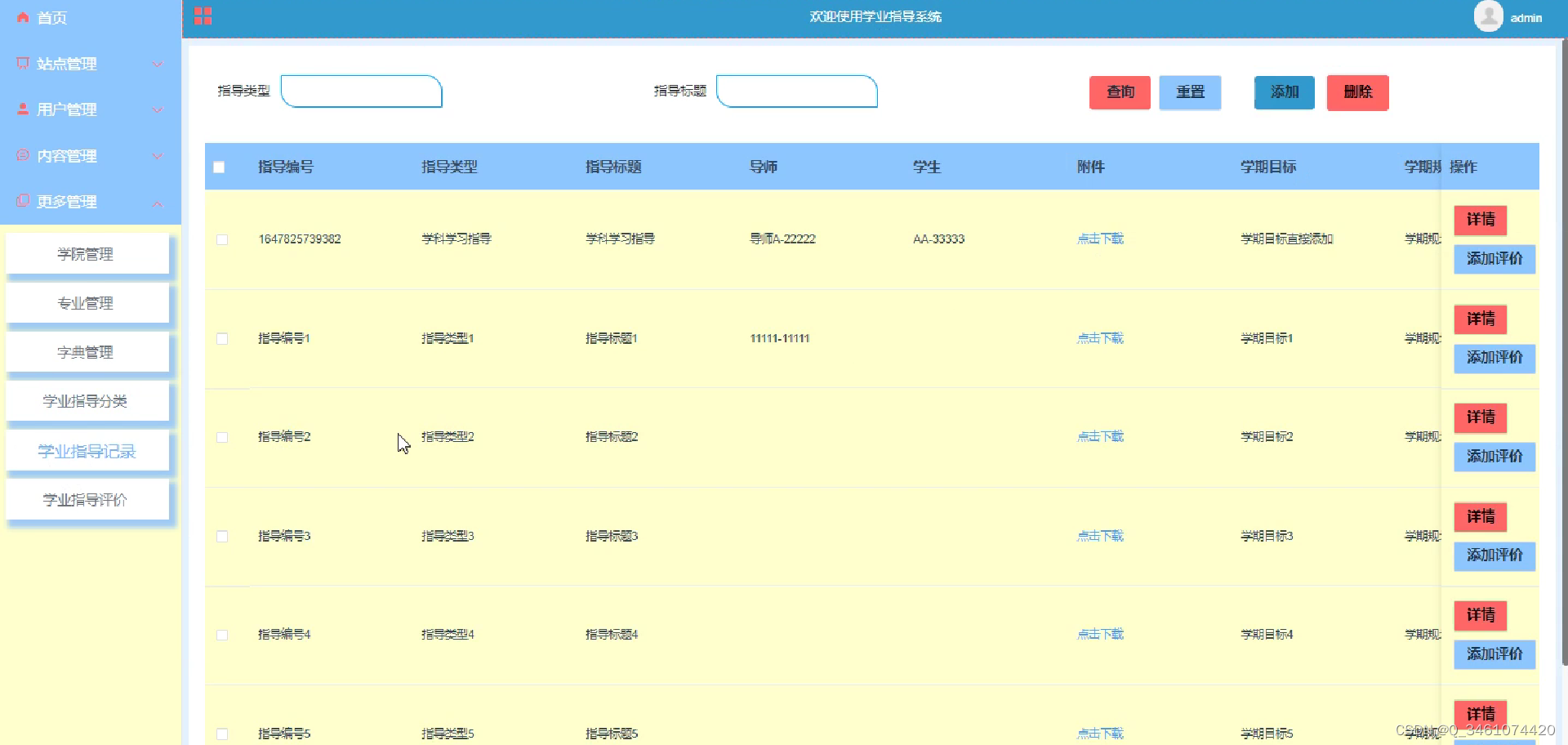Focus the 指导类型 input field
Viewport: 1568px width, 745px height.
pos(362,91)
